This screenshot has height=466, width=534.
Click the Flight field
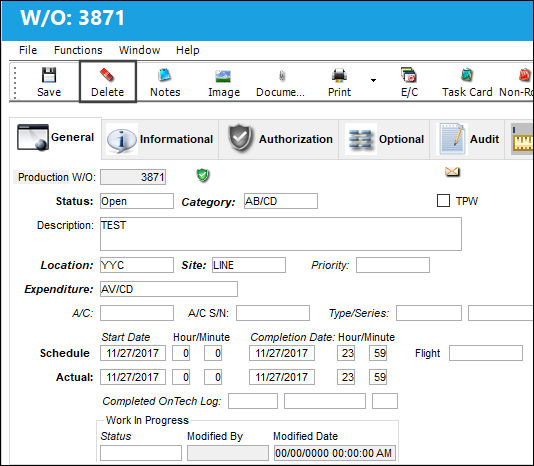(486, 353)
